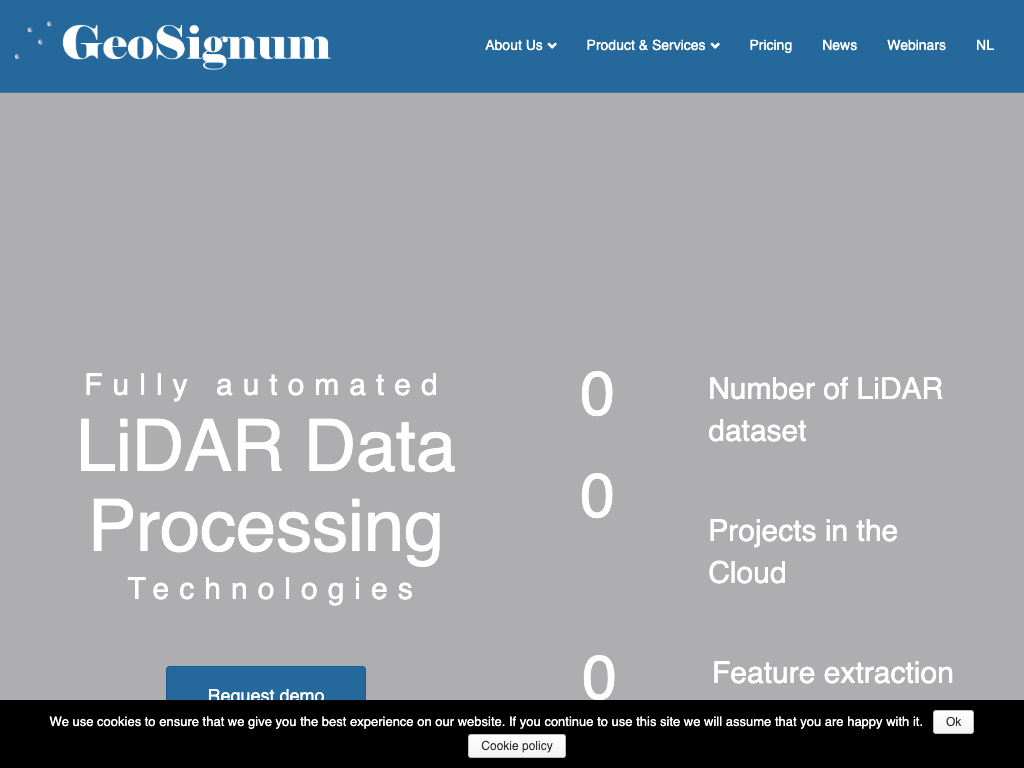Expand the Product & Services chevron arrow

[715, 46]
